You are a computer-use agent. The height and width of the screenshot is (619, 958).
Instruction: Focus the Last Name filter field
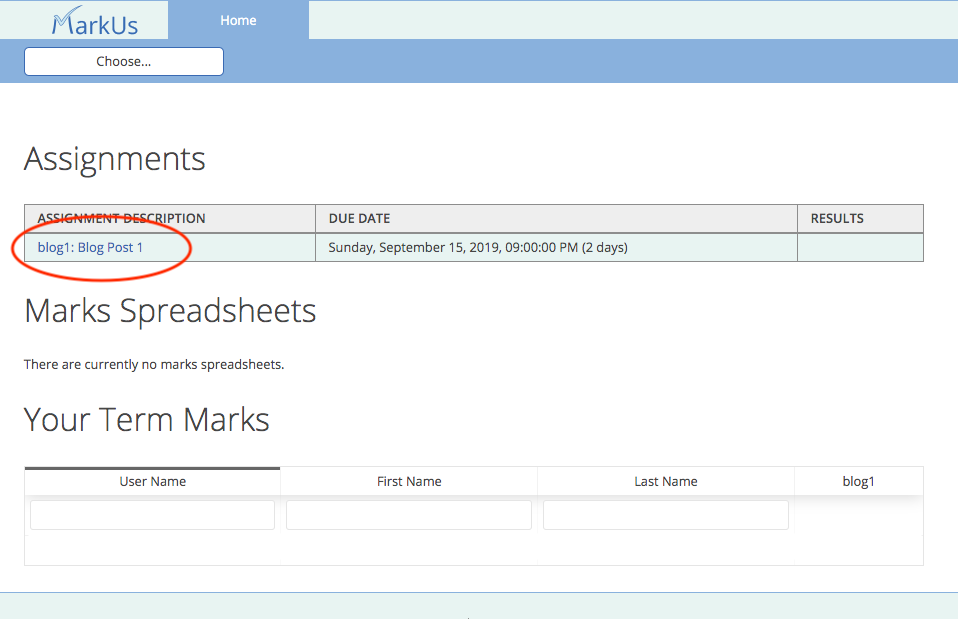click(x=665, y=515)
